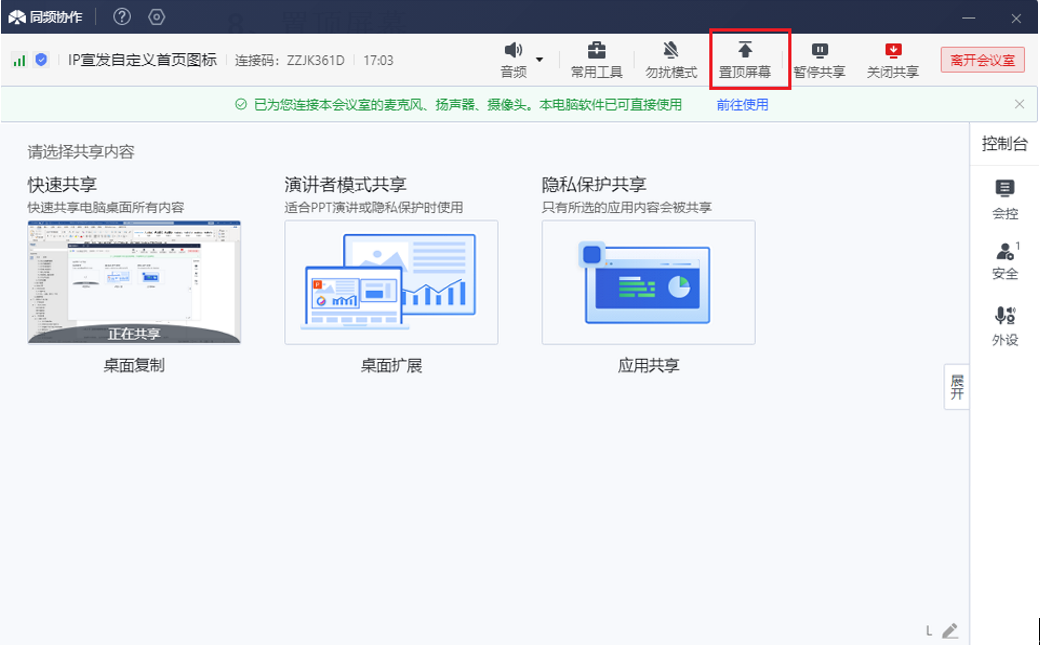Open 外设 peripherals panel
The image size is (1040, 645).
click(1005, 325)
